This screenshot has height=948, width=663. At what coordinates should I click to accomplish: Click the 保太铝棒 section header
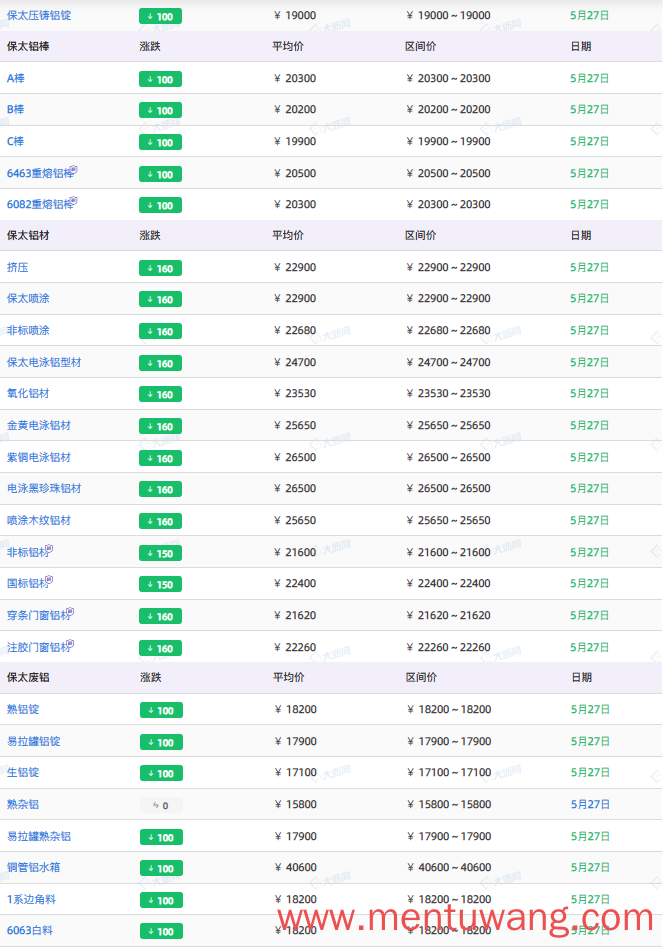pyautogui.click(x=28, y=47)
